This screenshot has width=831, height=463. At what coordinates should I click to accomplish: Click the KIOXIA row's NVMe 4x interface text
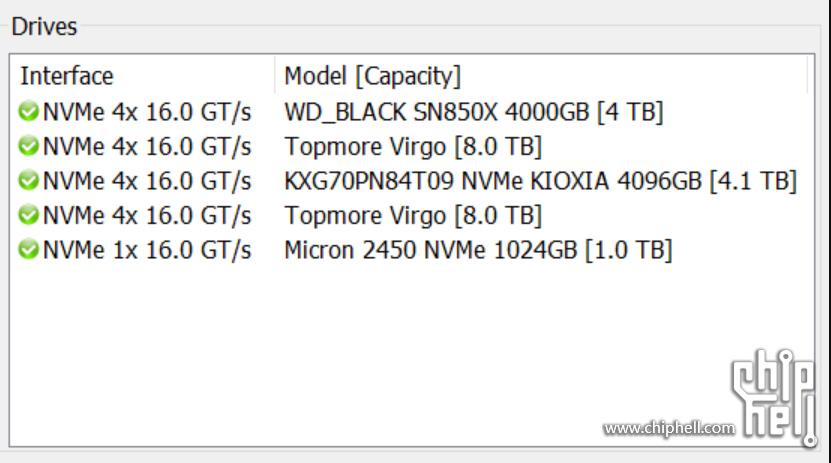click(x=147, y=181)
